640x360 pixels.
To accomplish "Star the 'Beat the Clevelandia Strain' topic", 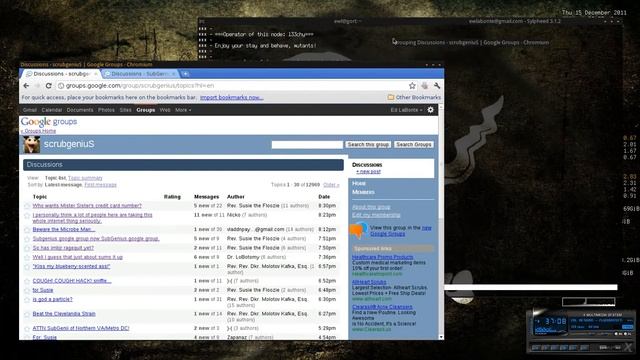I will (27, 314).
